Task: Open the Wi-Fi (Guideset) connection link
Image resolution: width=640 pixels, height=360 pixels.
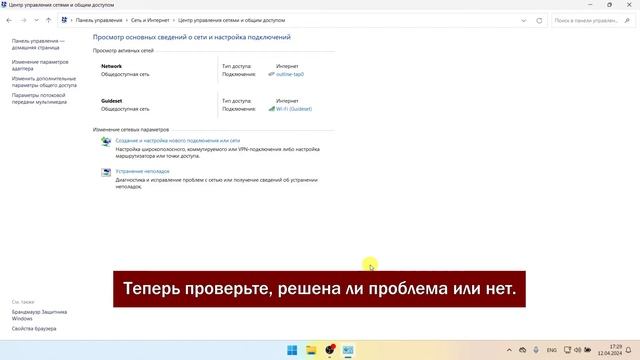Action: [294, 109]
